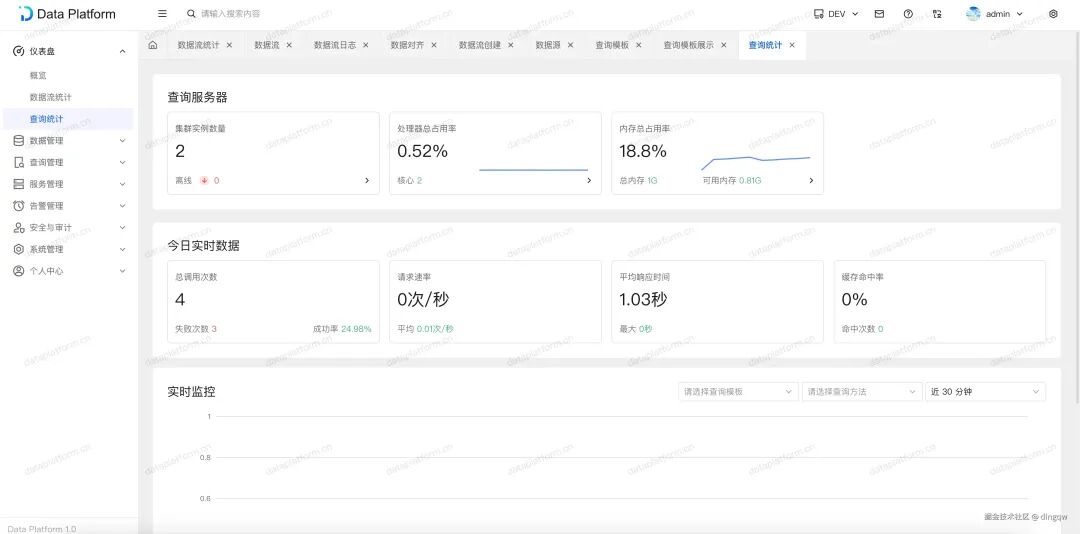Open the mail messages icon
The height and width of the screenshot is (534, 1080).
(880, 14)
